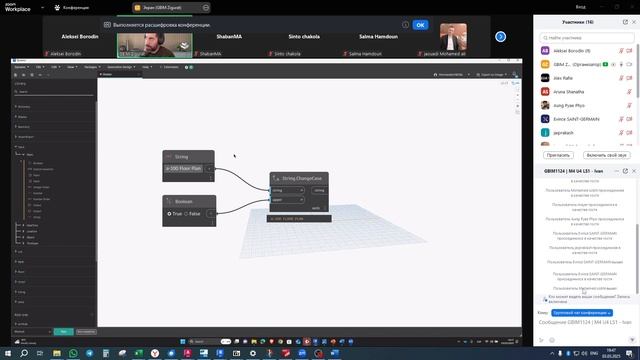This screenshot has width=640, height=360.
Task: Expand the Location group under Input
Action: (29, 231)
